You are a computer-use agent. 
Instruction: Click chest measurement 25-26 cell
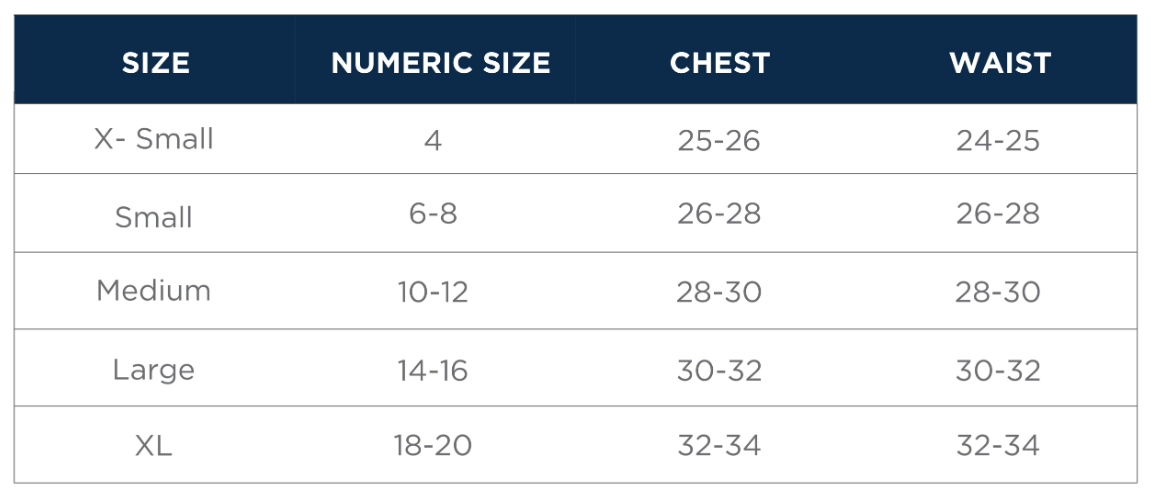[719, 140]
